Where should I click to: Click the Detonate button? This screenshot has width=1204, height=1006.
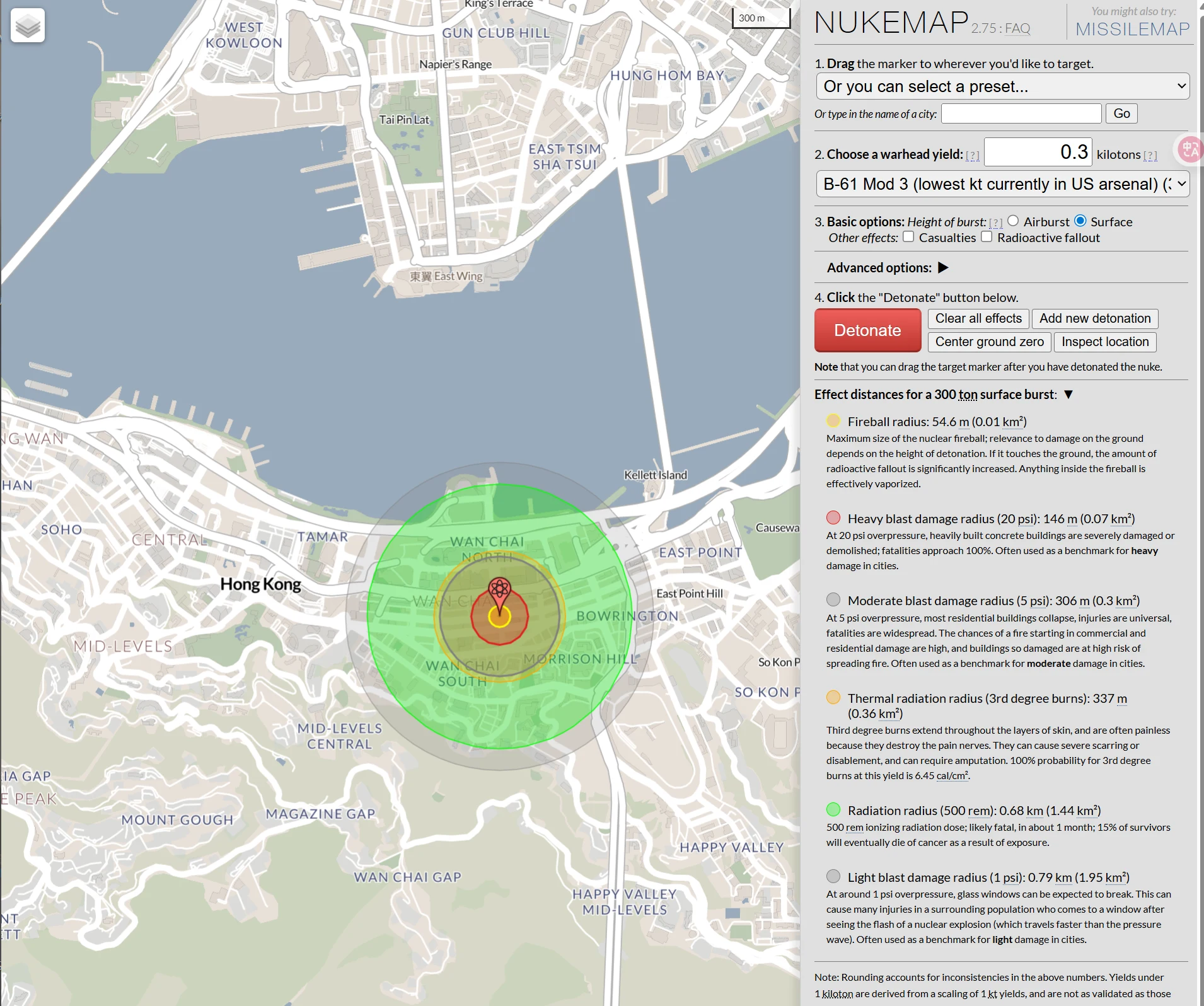tap(867, 330)
